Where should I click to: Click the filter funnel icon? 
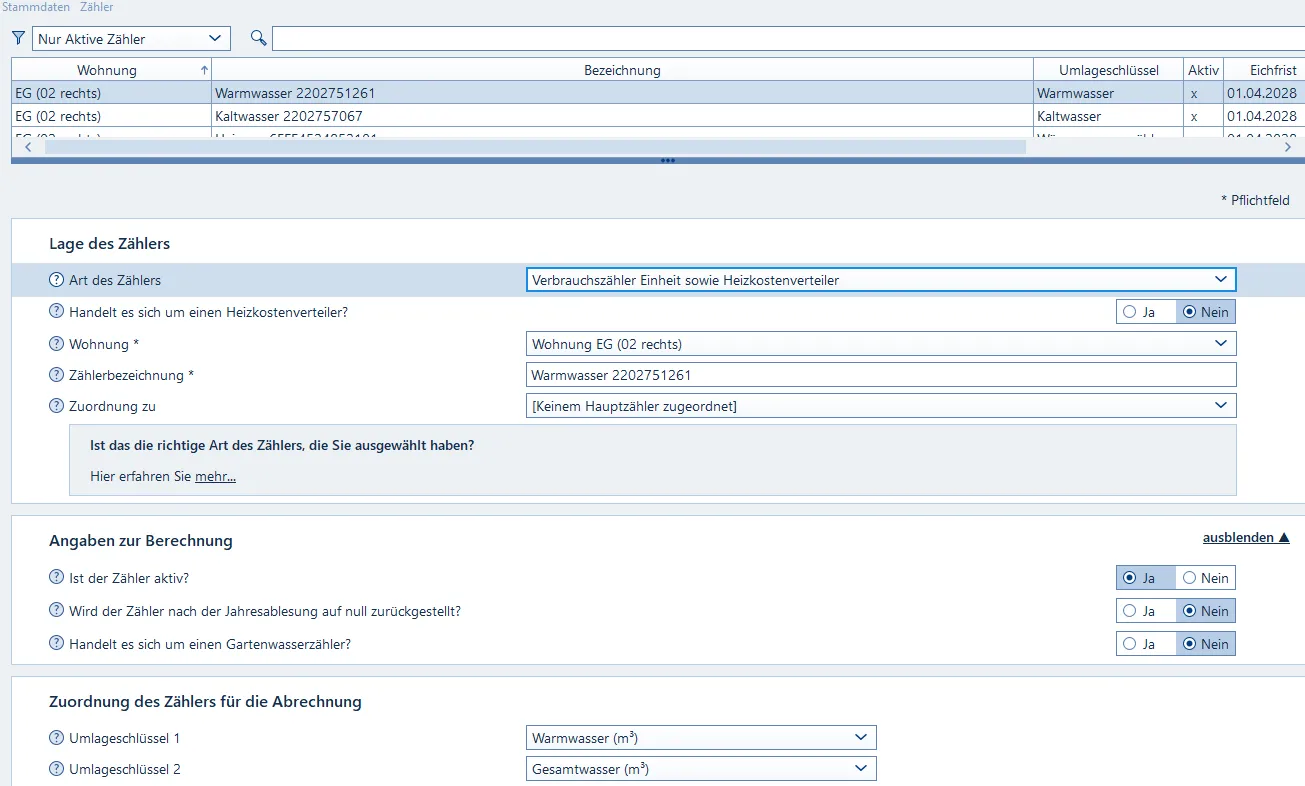(x=18, y=38)
